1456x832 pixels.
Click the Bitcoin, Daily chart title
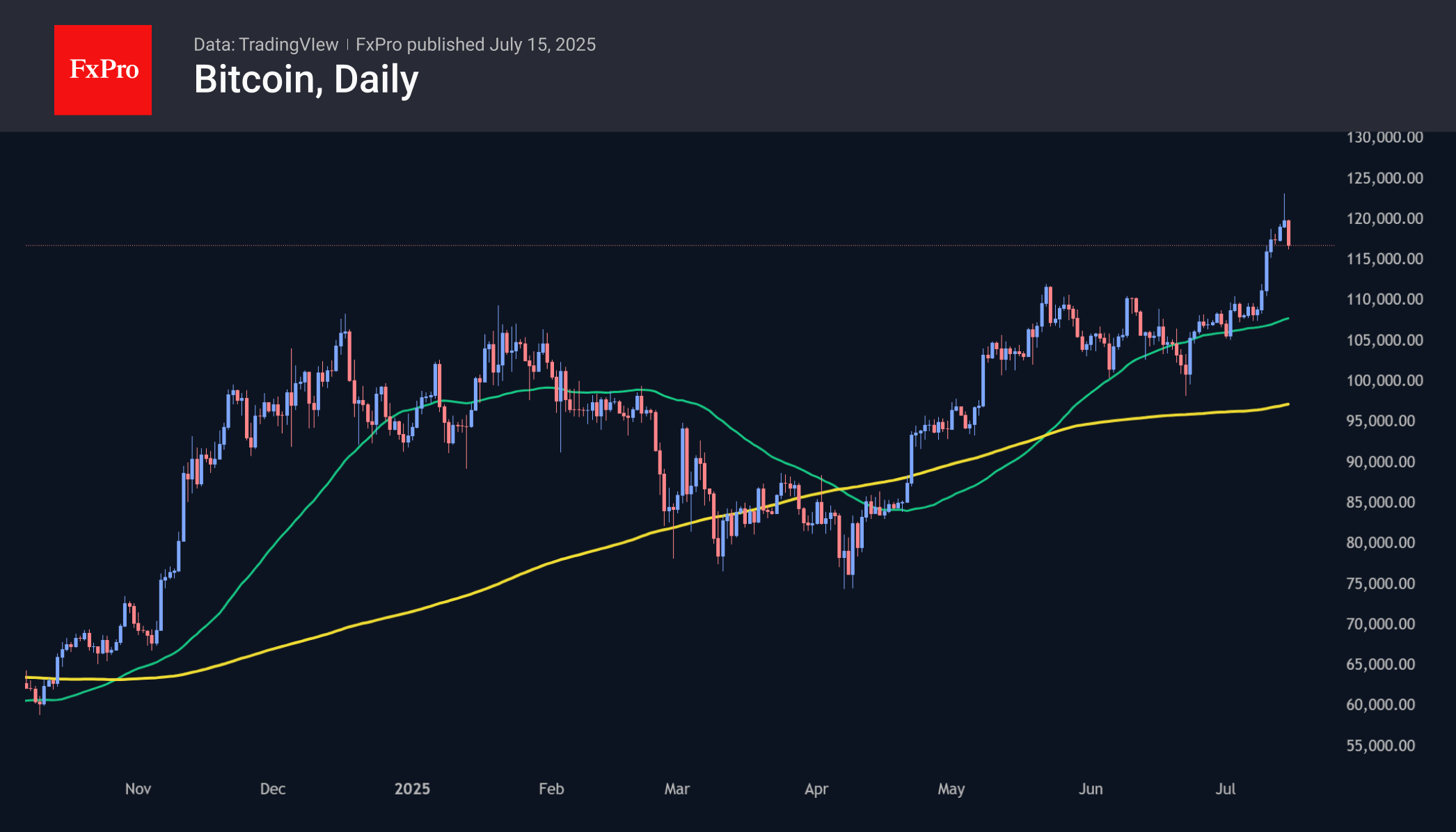tap(306, 79)
